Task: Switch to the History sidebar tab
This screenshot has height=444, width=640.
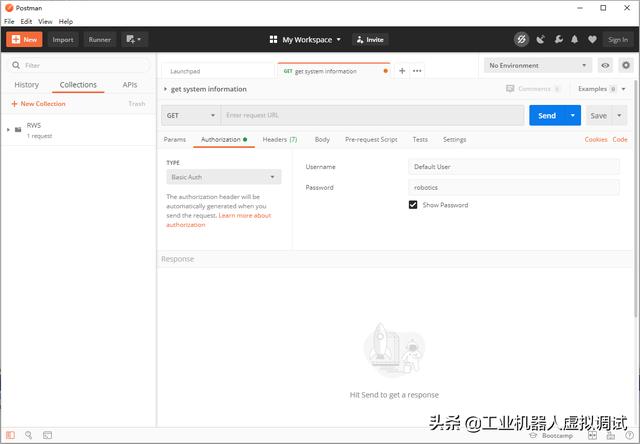Action: click(x=27, y=85)
